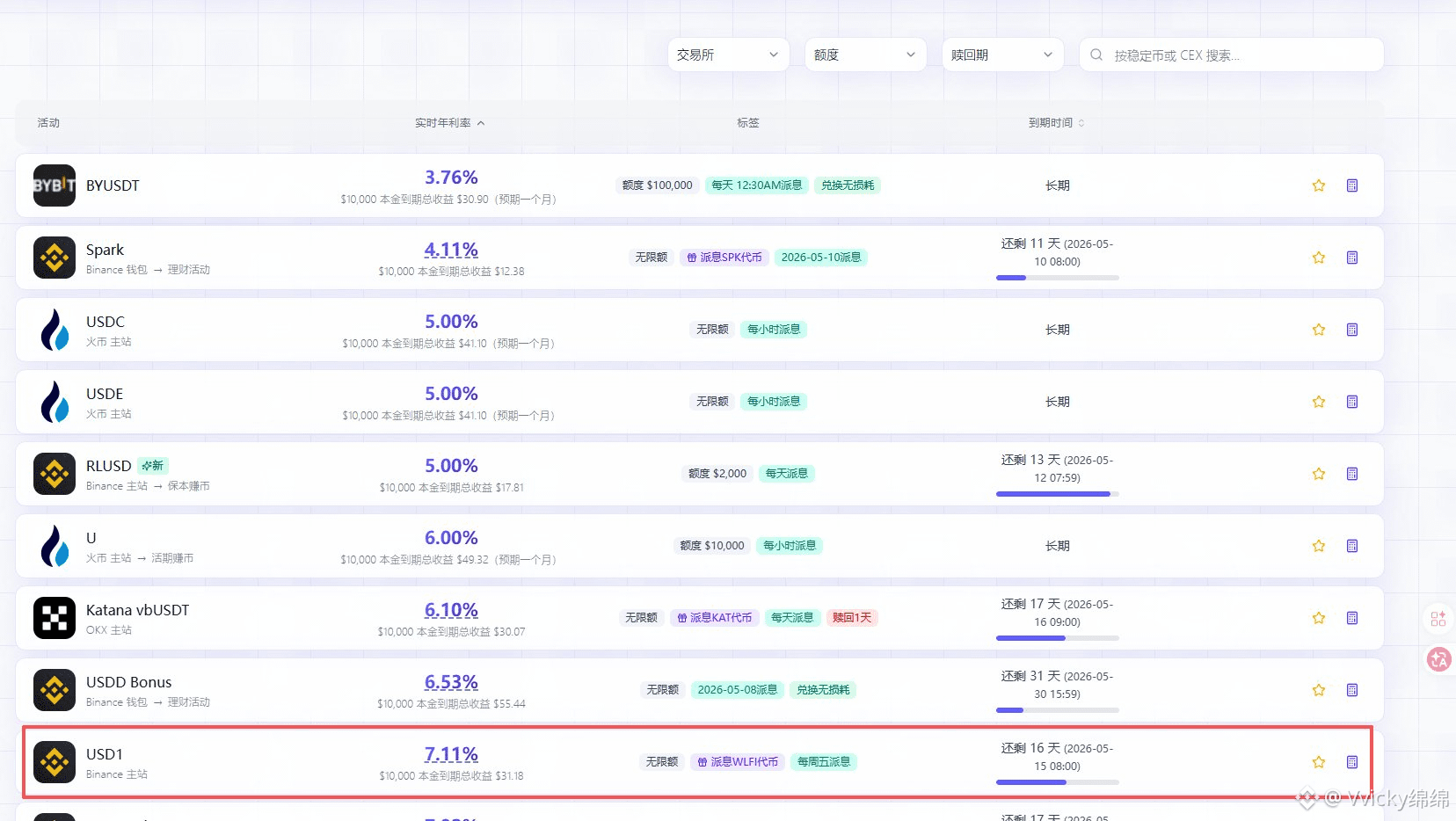The width and height of the screenshot is (1456, 821).
Task: Open the Spark 4.11% rate link
Action: (451, 250)
